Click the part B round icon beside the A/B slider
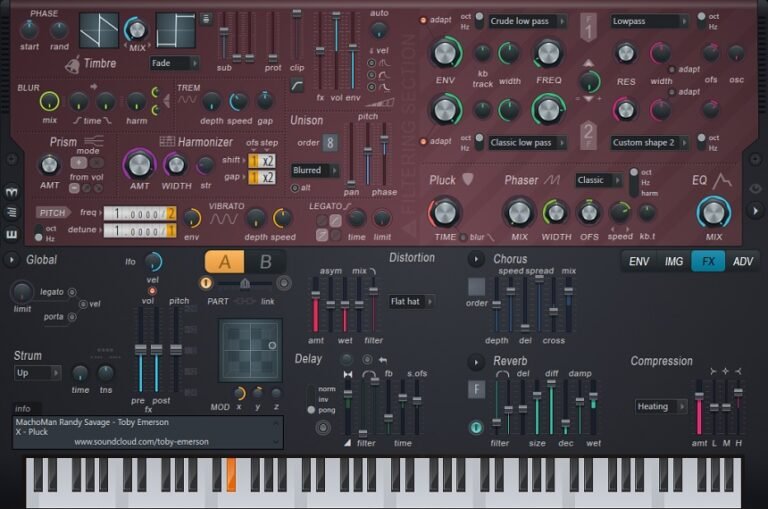 [283, 283]
